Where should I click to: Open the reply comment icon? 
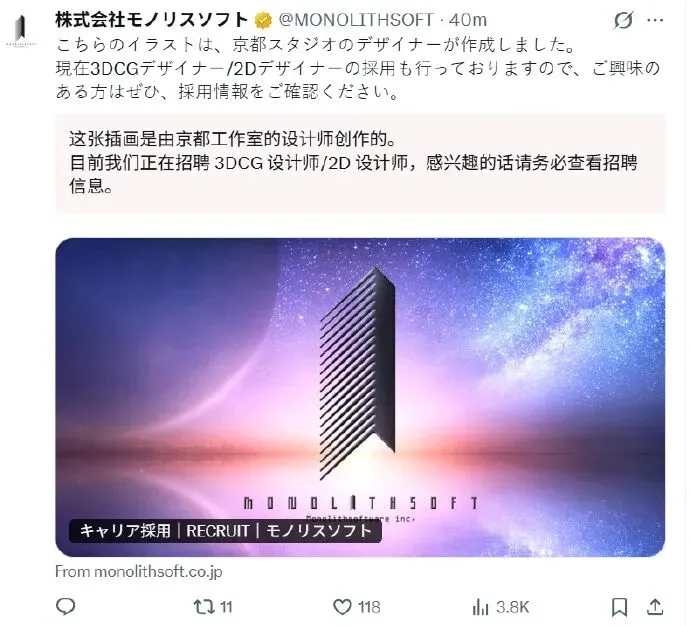tap(66, 607)
